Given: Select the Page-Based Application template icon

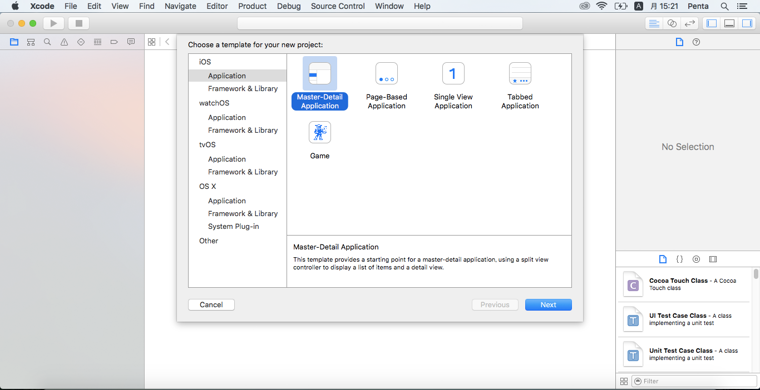Looking at the screenshot, I should coord(386,74).
